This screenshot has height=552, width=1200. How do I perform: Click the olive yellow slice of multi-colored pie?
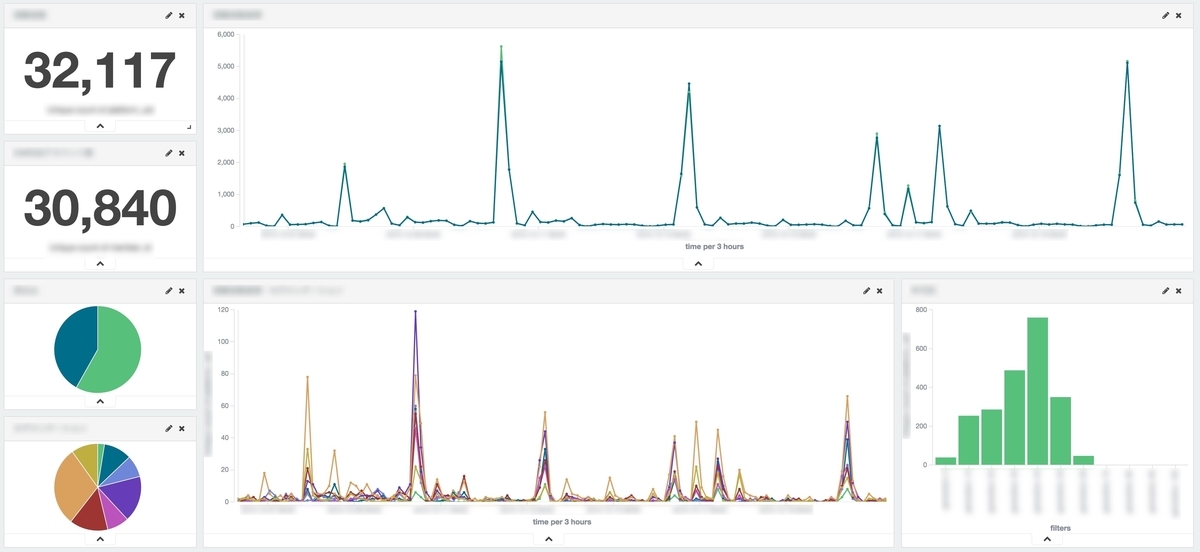point(86,458)
